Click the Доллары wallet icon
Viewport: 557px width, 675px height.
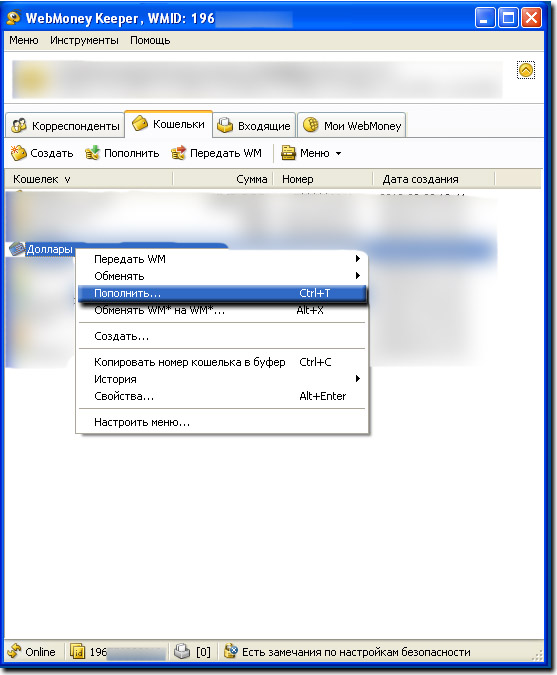tap(17, 249)
